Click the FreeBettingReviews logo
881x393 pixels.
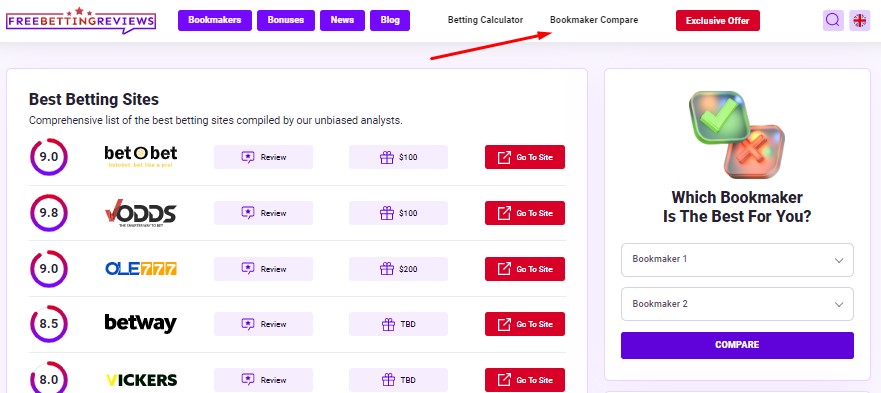(x=81, y=21)
